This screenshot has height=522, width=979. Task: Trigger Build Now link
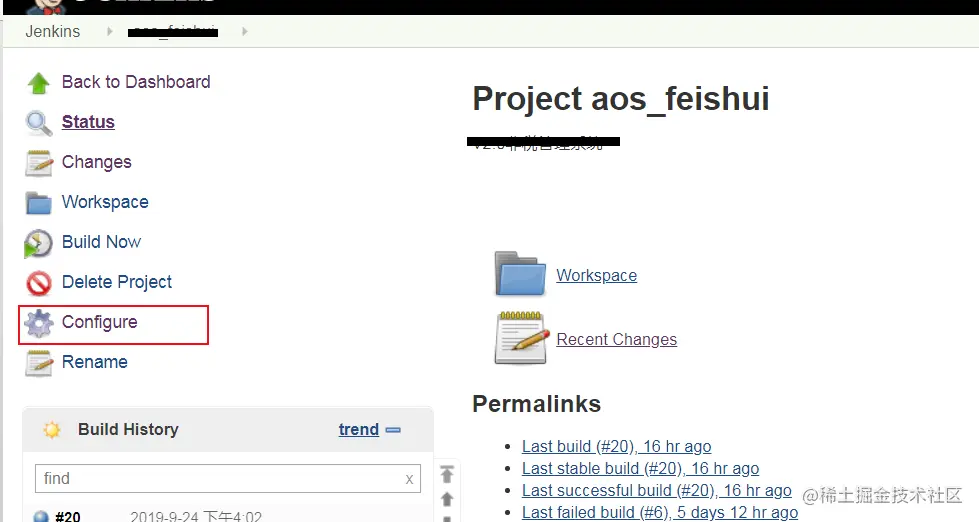click(x=101, y=242)
